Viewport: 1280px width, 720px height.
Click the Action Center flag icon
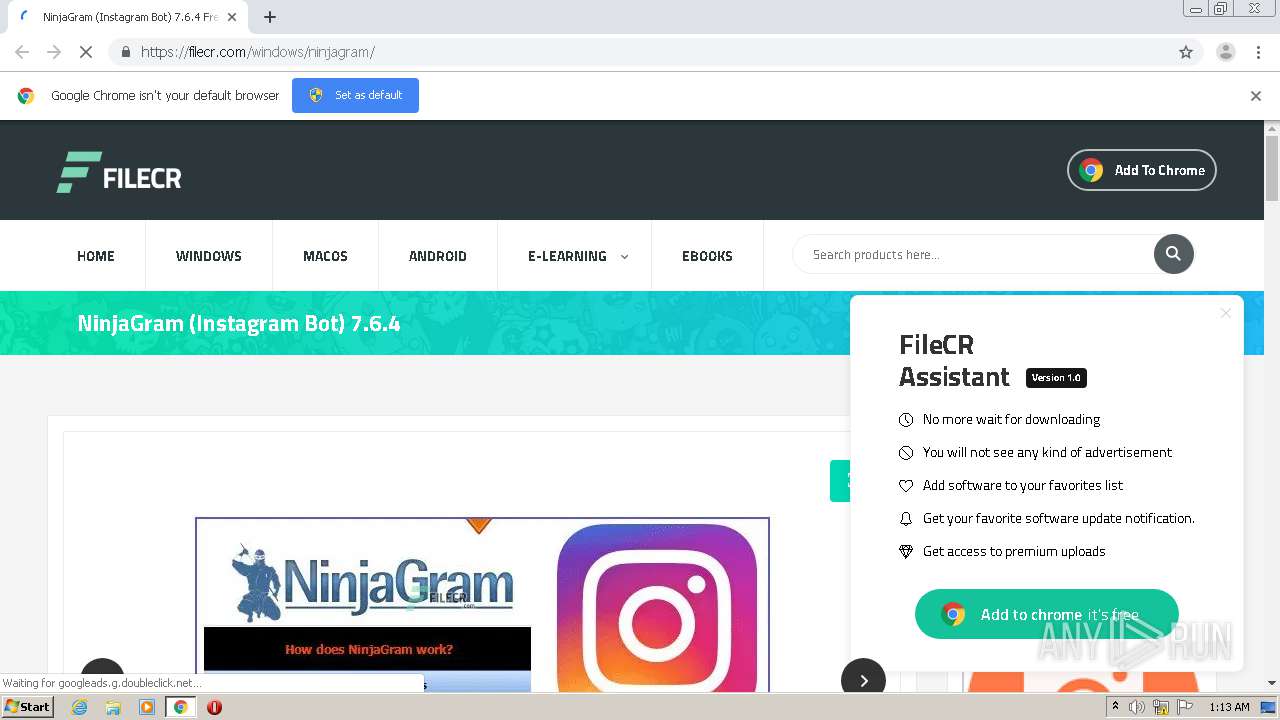coord(1185,707)
